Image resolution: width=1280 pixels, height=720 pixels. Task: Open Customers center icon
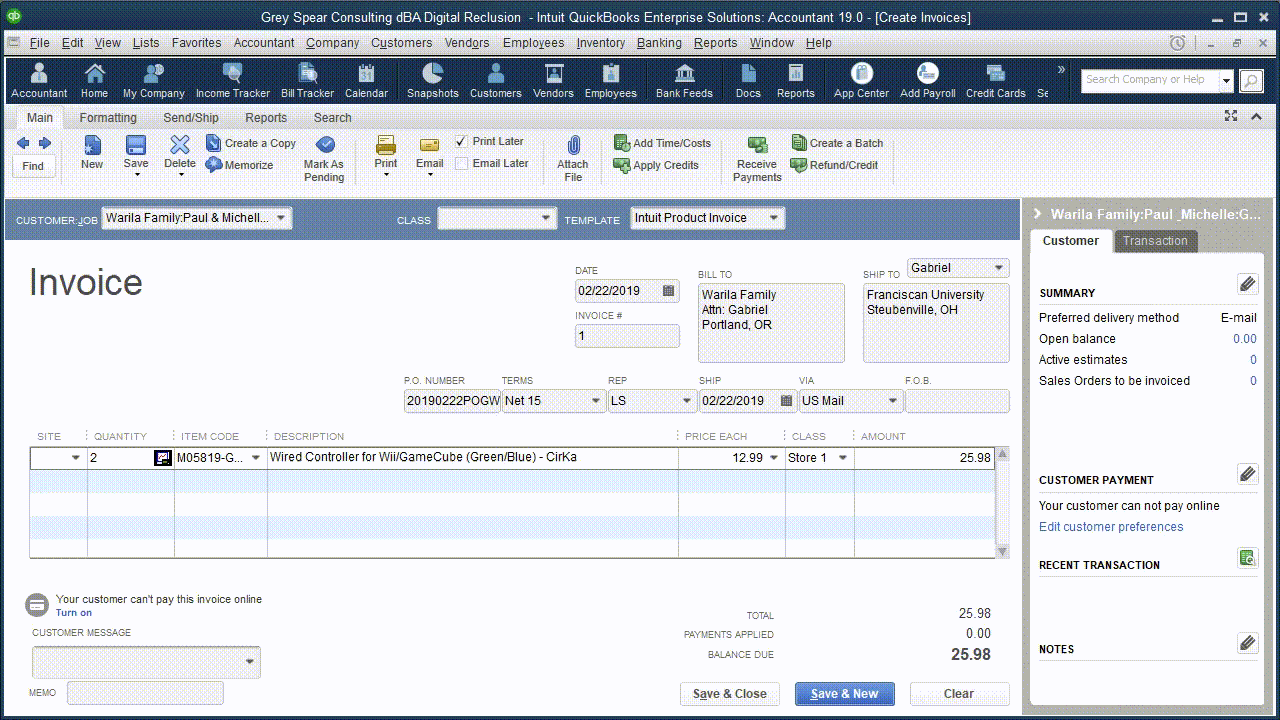(495, 80)
